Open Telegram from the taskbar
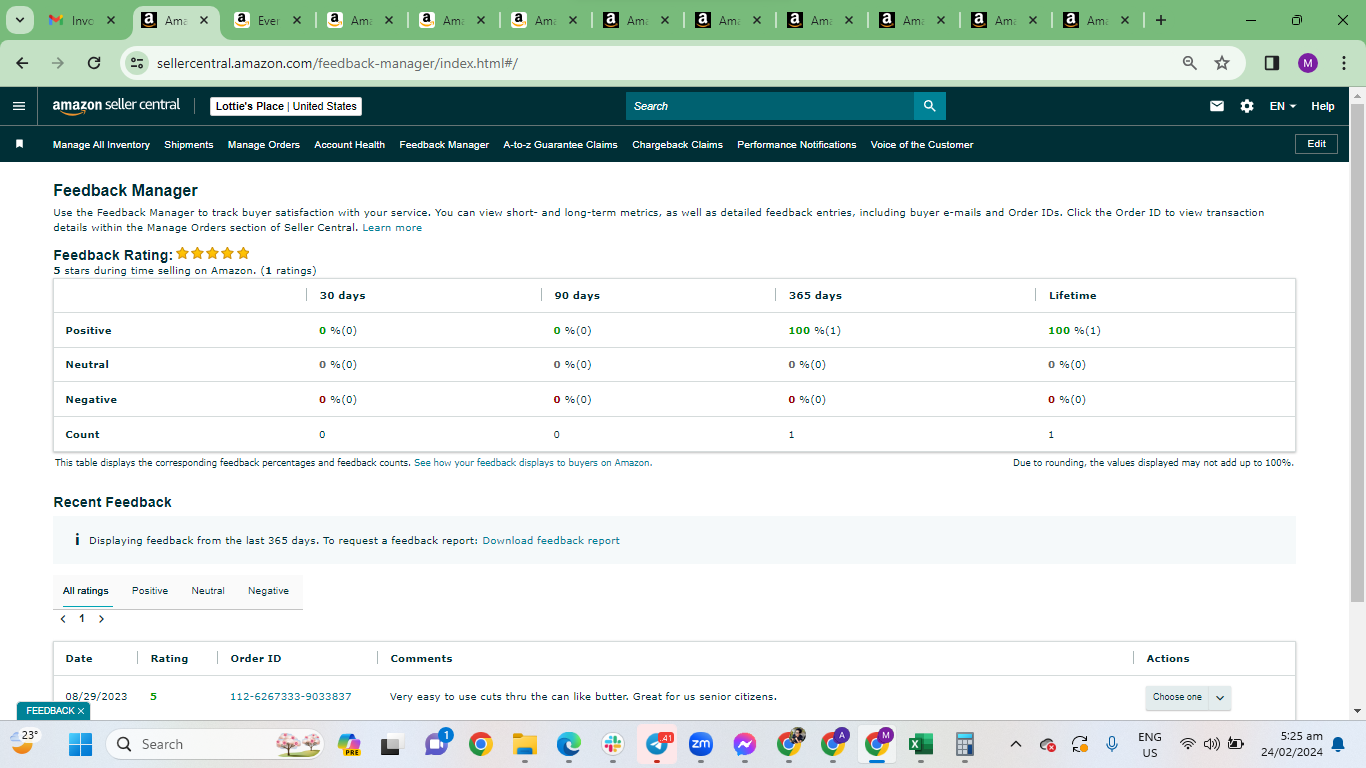The height and width of the screenshot is (768, 1366). click(x=657, y=744)
